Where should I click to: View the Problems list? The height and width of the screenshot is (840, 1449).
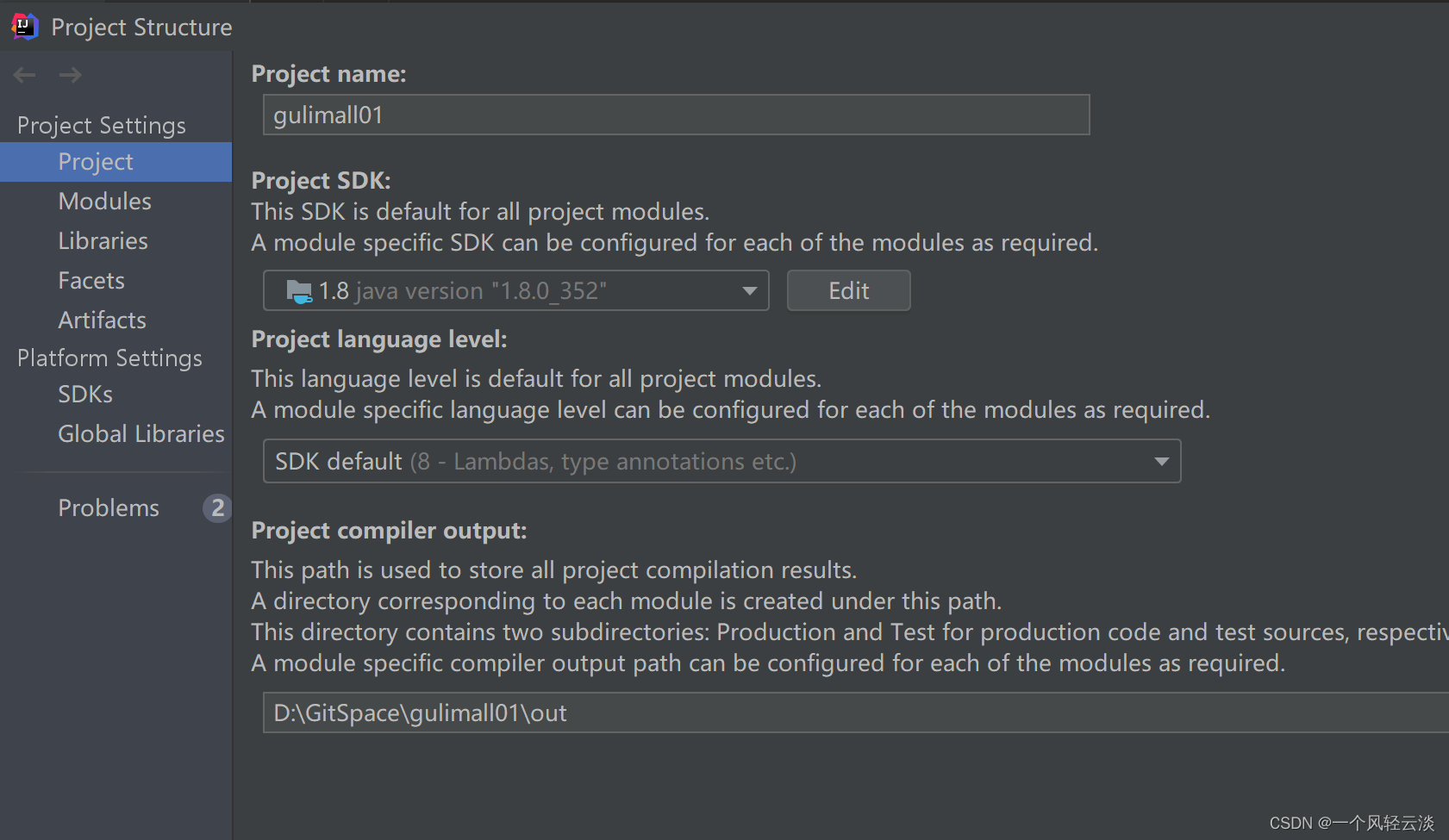(109, 508)
